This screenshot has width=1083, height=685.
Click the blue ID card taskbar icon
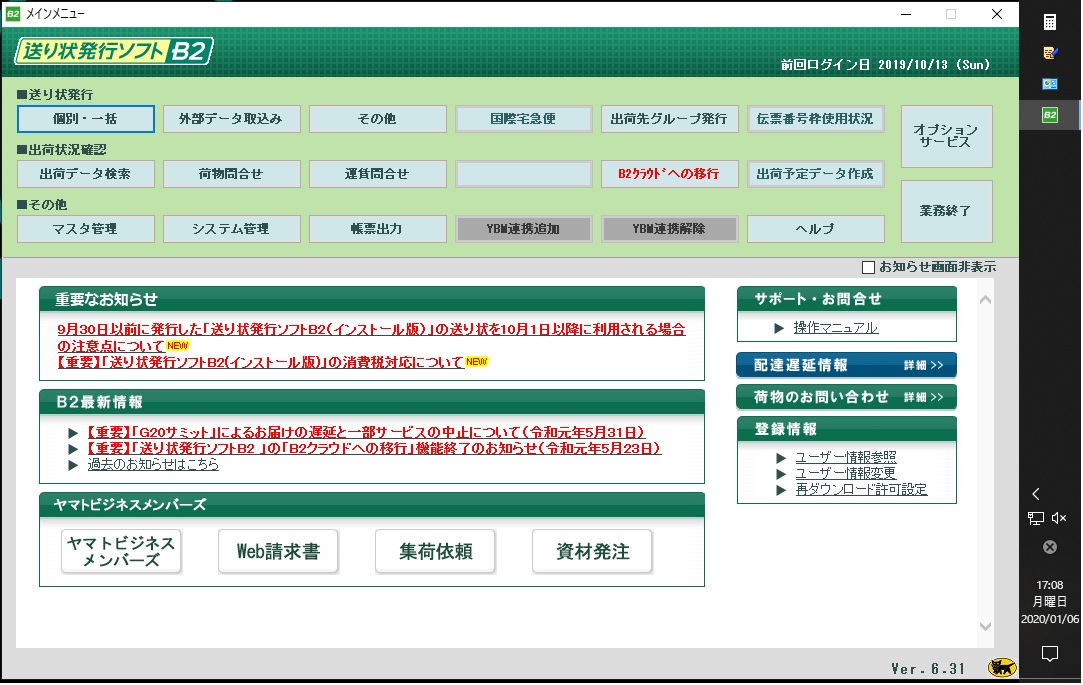click(x=1049, y=84)
